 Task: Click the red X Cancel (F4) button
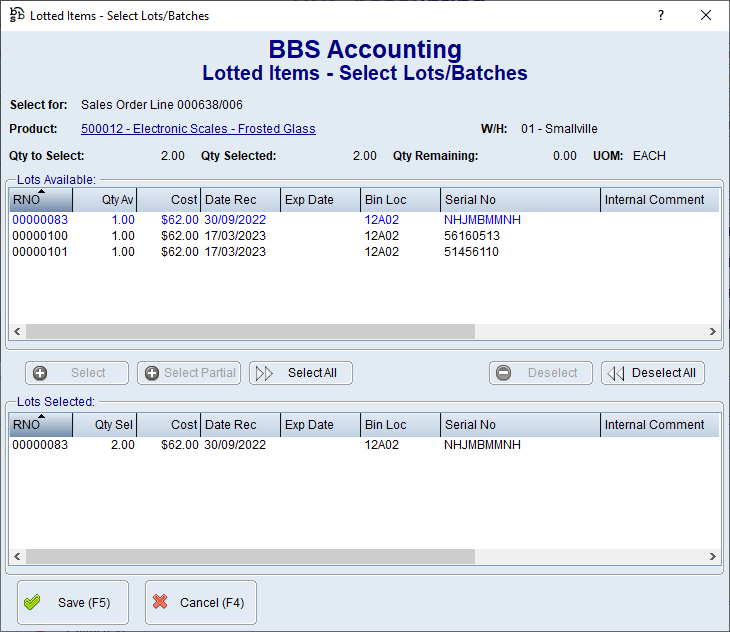[200, 603]
